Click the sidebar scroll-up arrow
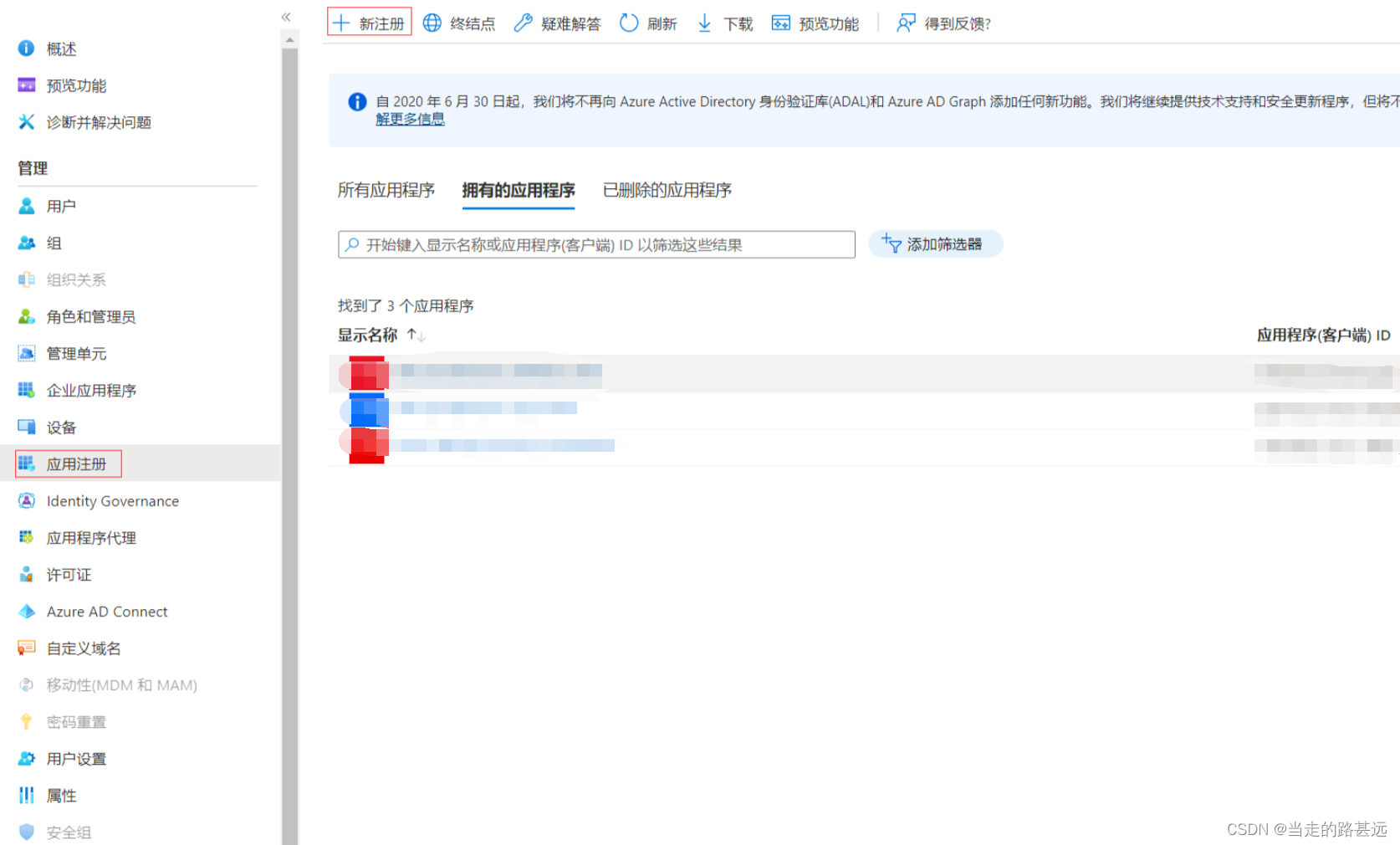This screenshot has height=845, width=1400. pos(289,39)
